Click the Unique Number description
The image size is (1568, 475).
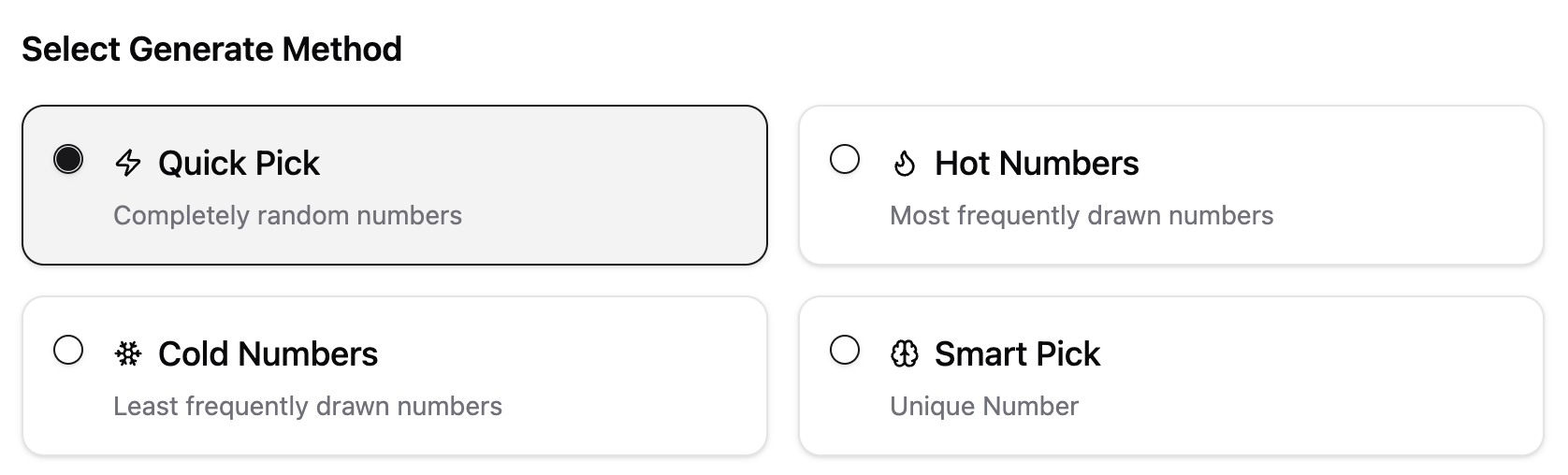point(984,407)
